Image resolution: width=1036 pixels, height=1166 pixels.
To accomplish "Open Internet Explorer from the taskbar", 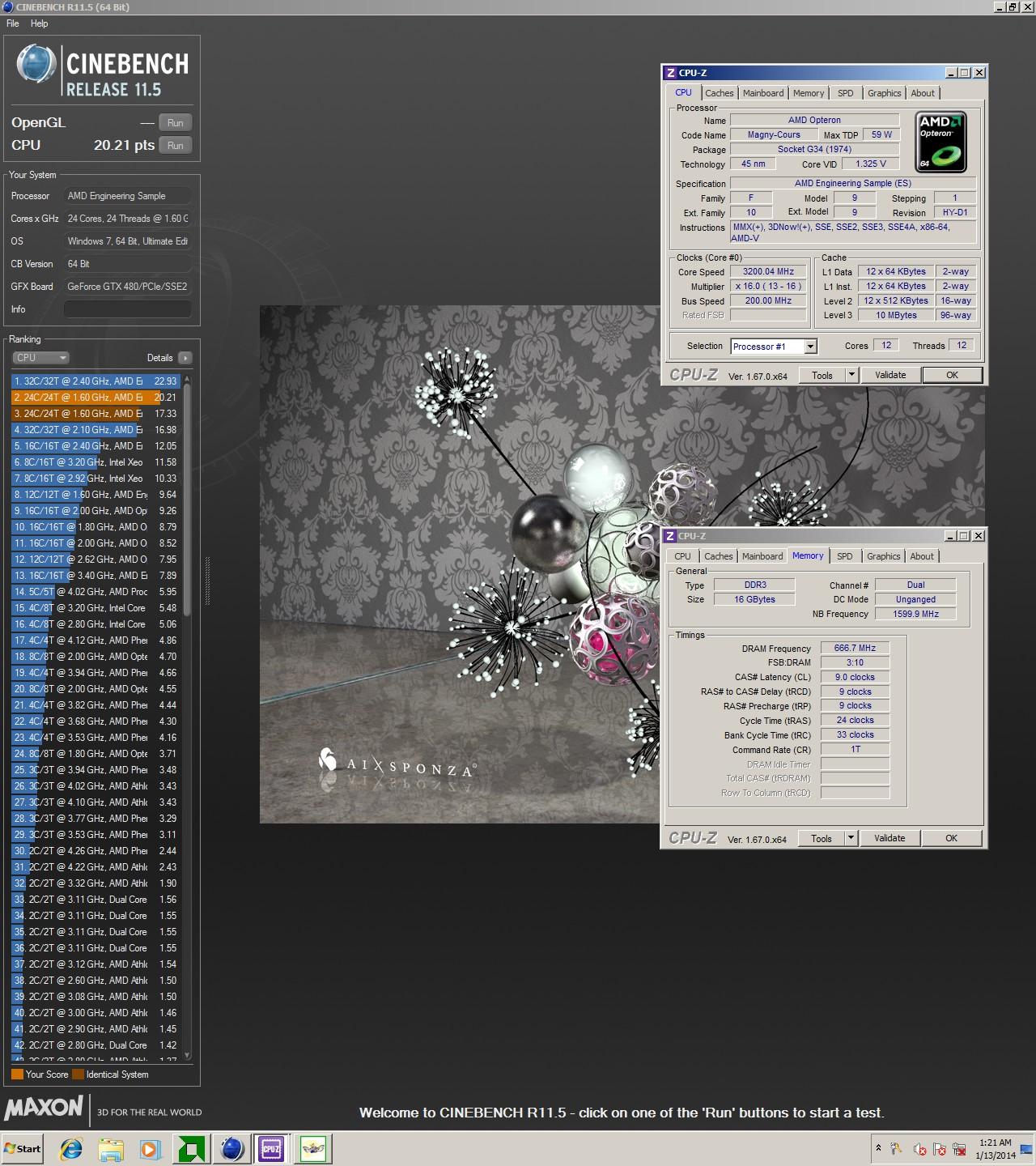I will tap(71, 1148).
